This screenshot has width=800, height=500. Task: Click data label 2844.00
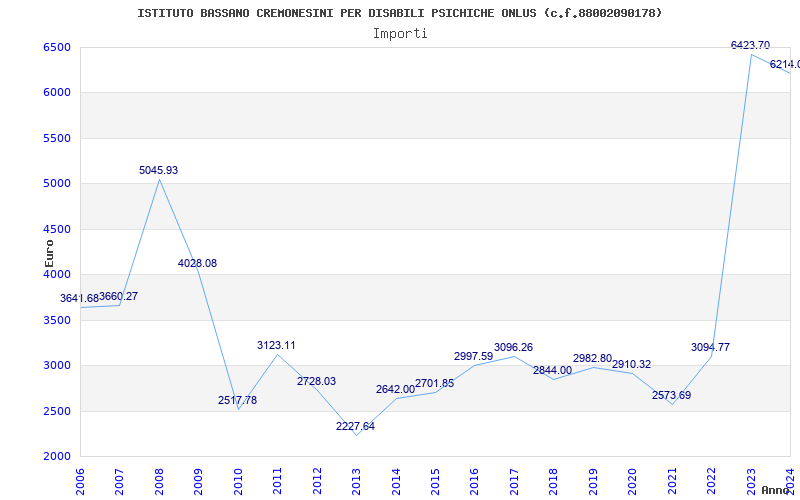[553, 370]
